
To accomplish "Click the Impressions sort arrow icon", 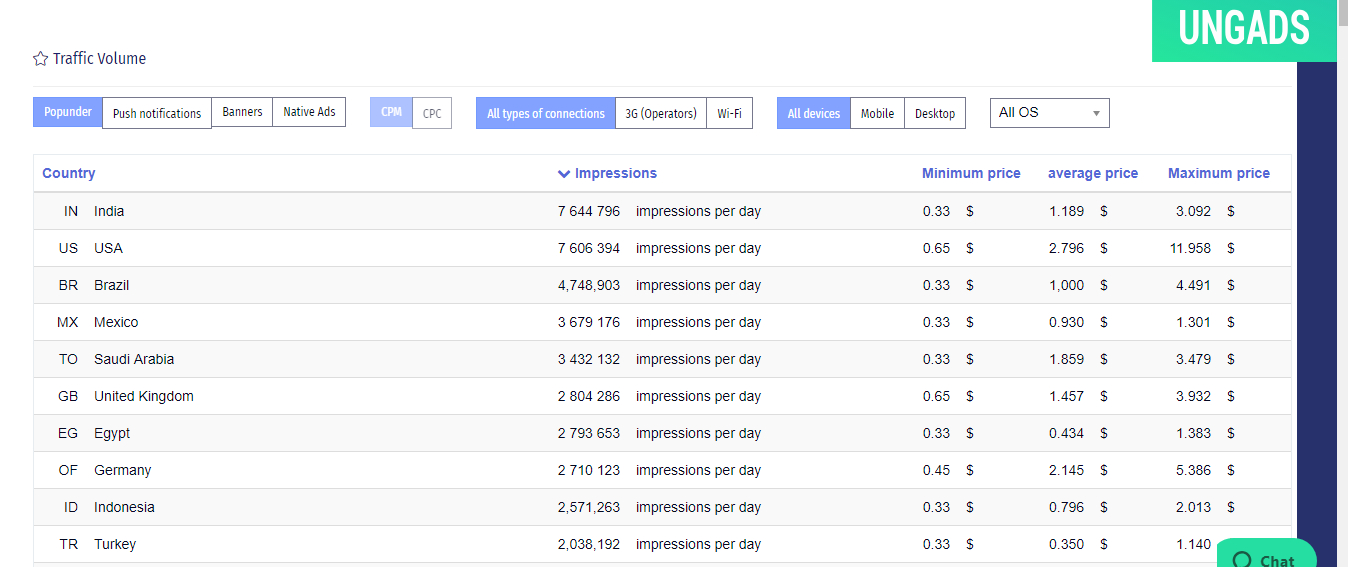I will (x=564, y=174).
